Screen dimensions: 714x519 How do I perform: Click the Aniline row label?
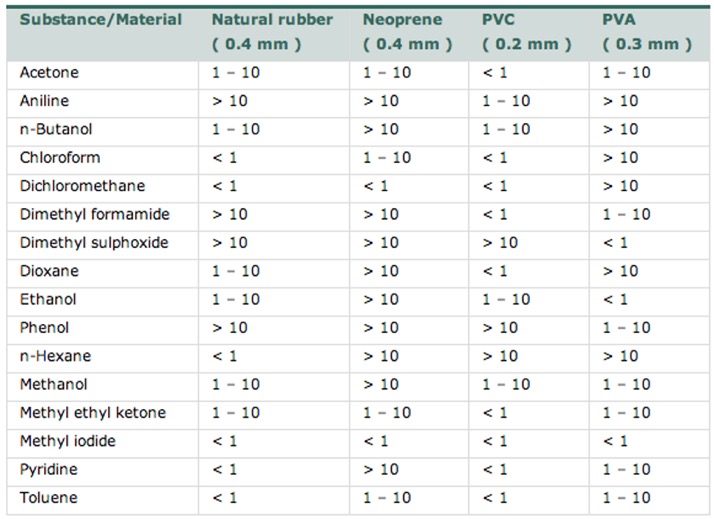coord(44,101)
